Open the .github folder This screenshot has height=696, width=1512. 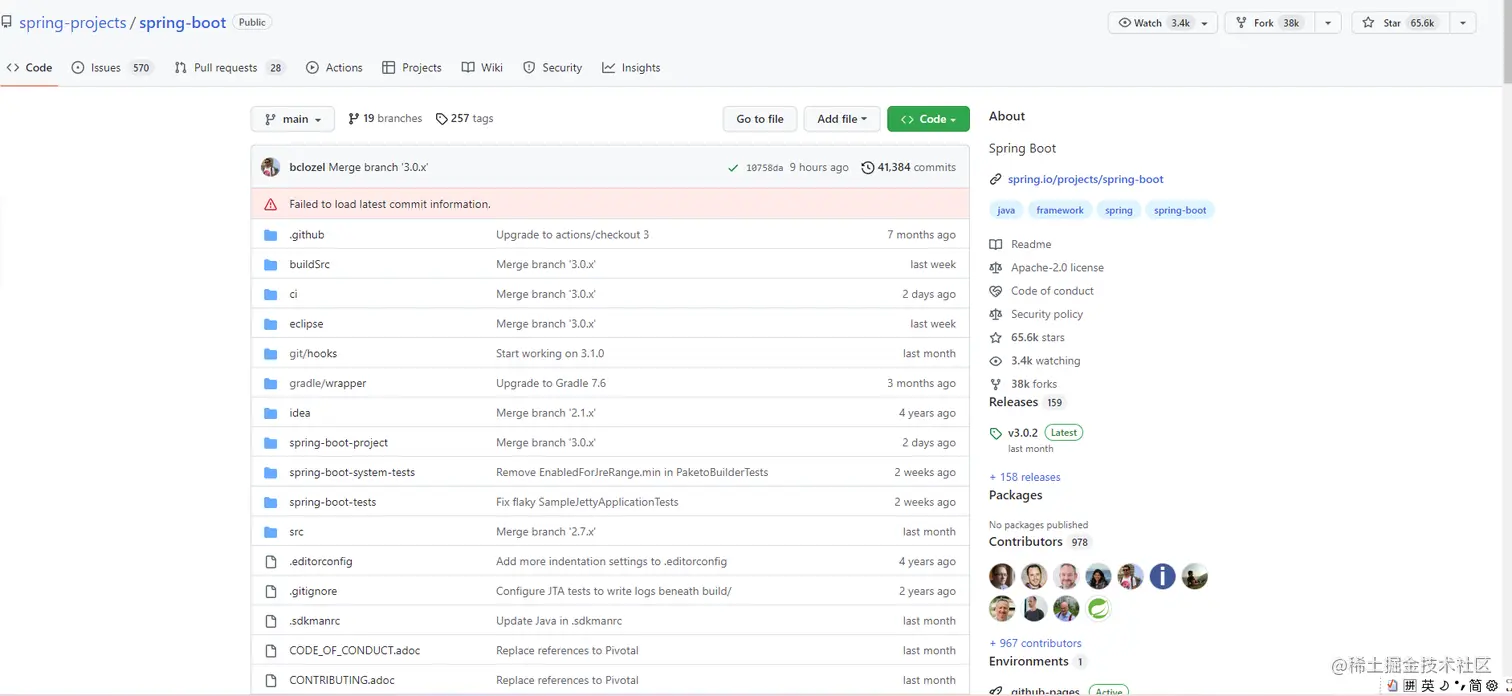[306, 235]
